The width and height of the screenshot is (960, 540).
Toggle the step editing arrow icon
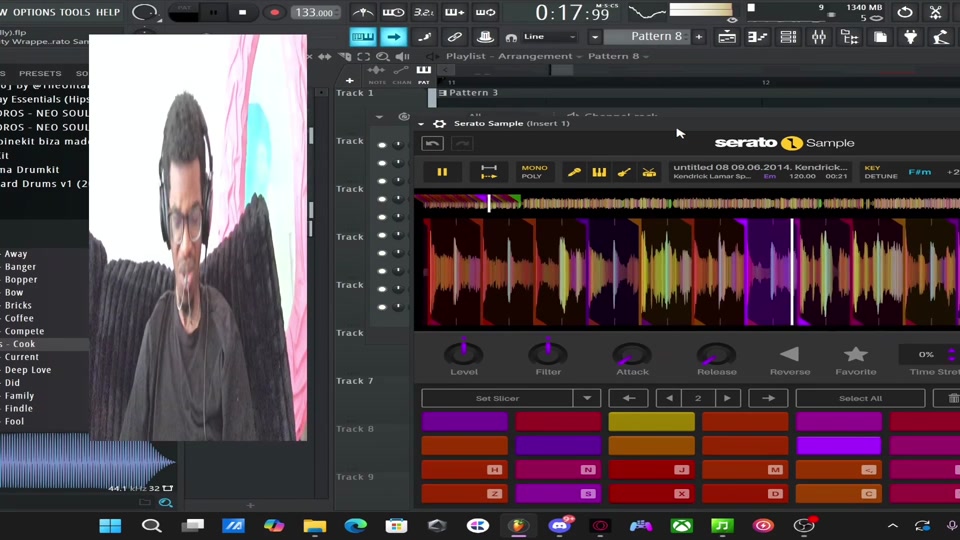[393, 37]
